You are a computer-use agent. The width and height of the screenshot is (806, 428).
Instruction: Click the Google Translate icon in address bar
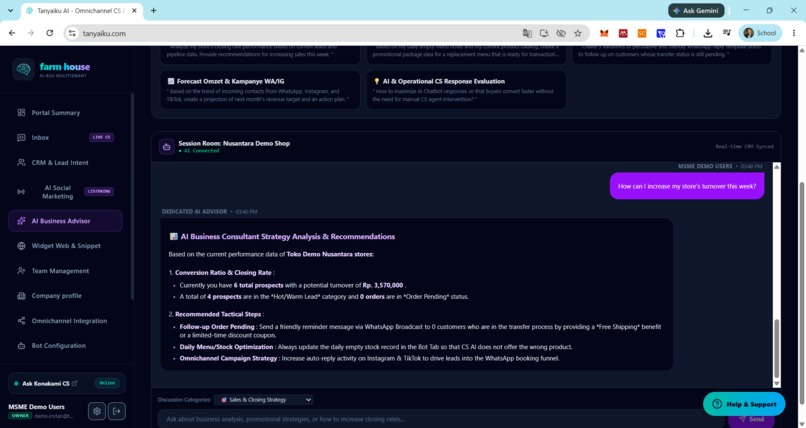[x=527, y=33]
